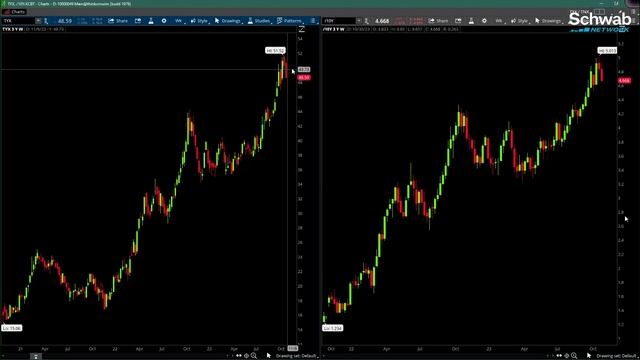
Task: Click the chart grid layout icon
Action: click(599, 12)
